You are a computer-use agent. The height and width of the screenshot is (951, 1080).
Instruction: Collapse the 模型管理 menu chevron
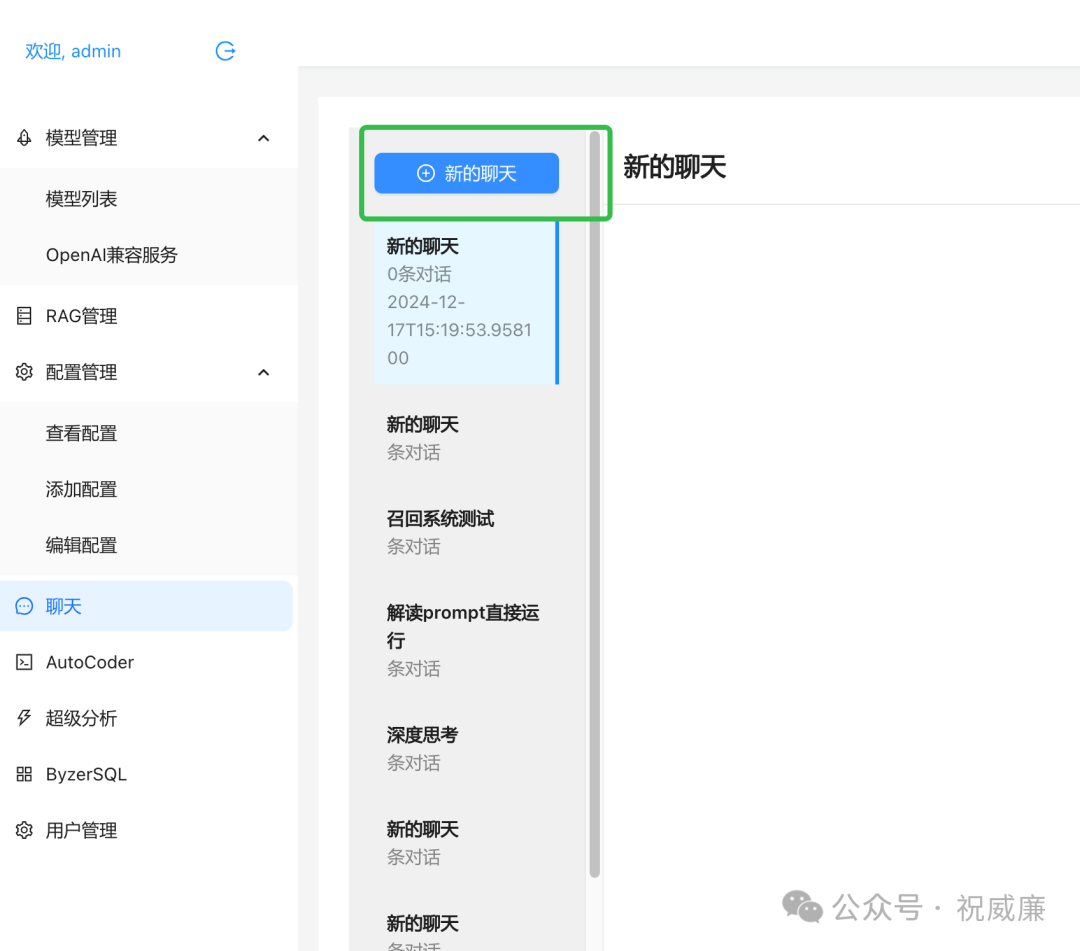tap(263, 138)
